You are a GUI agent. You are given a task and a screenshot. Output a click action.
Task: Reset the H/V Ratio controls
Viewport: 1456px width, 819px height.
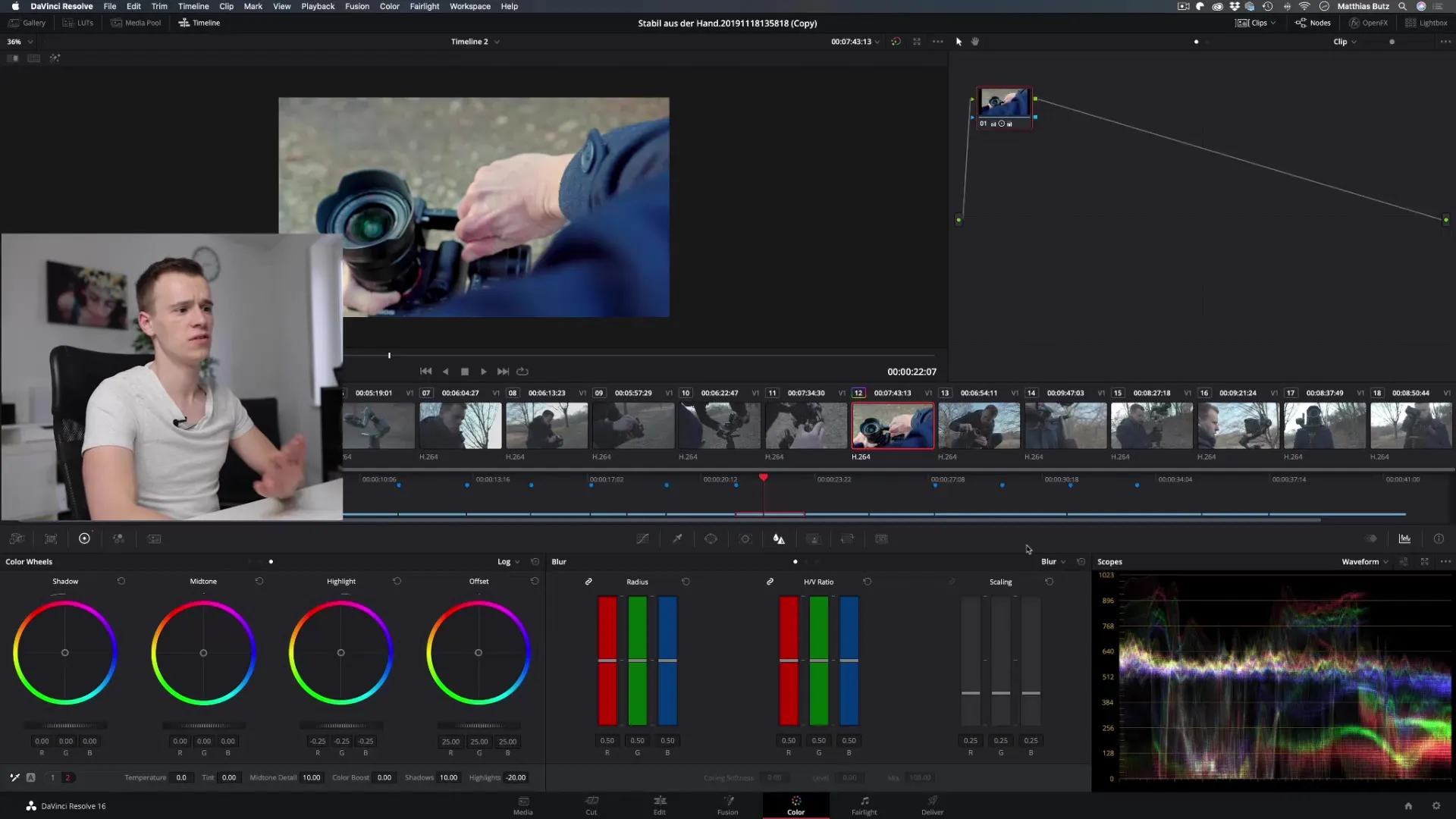click(x=867, y=582)
